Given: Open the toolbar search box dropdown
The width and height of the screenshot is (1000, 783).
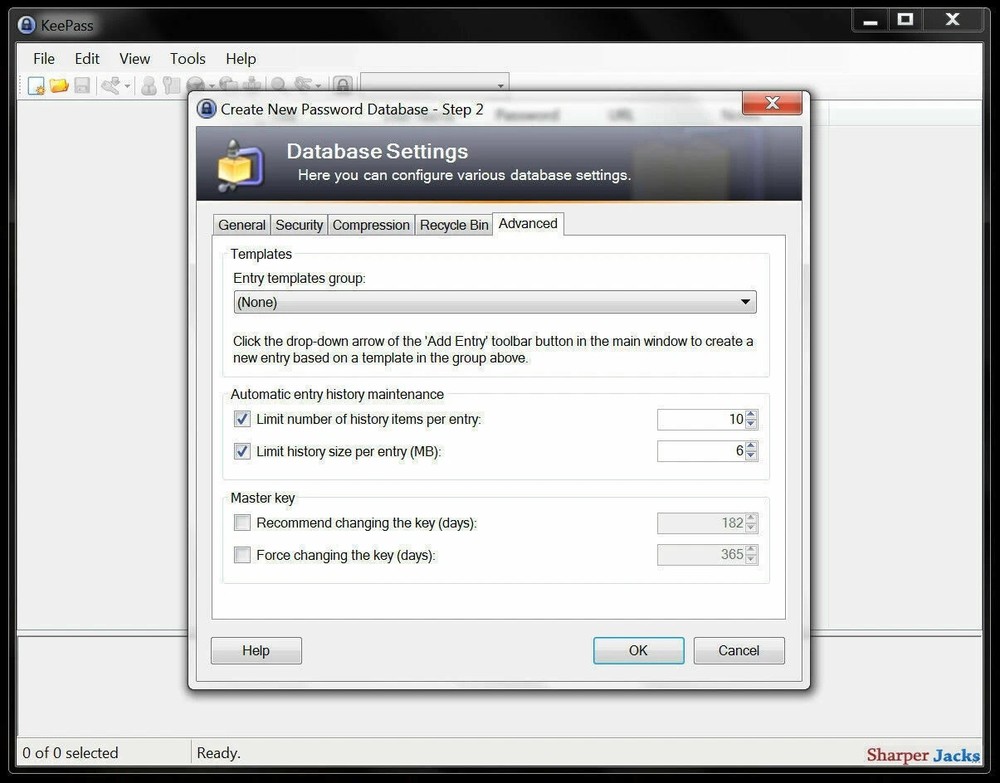Looking at the screenshot, I should point(500,85).
